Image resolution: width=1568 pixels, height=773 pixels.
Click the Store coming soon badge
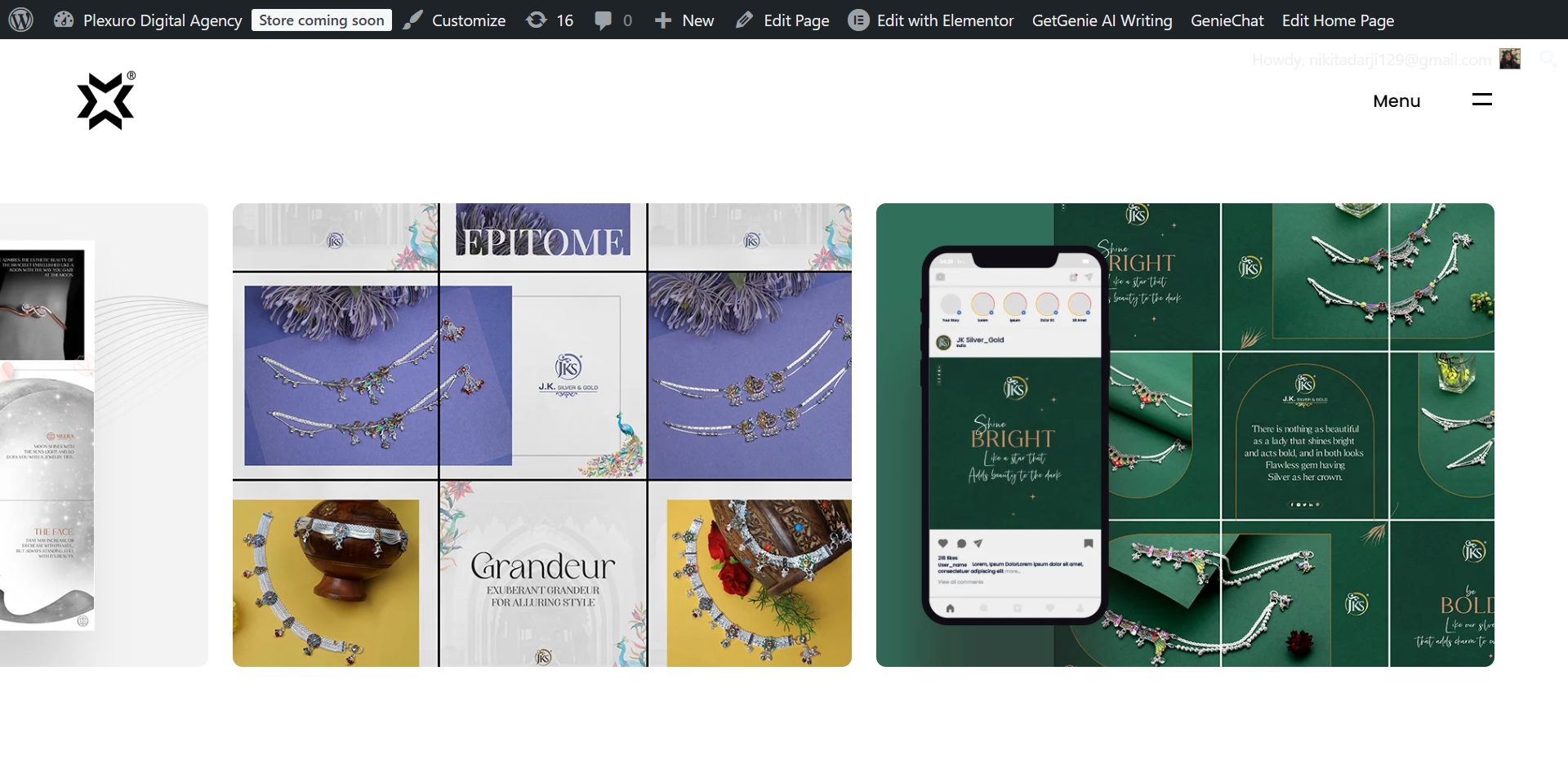[x=321, y=20]
